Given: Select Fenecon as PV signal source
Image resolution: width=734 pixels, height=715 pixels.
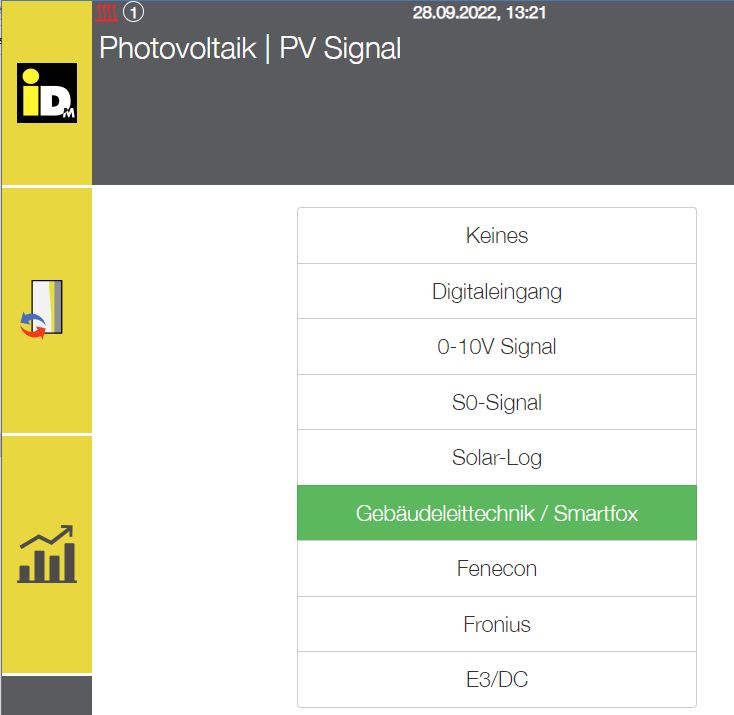Looking at the screenshot, I should click(496, 569).
